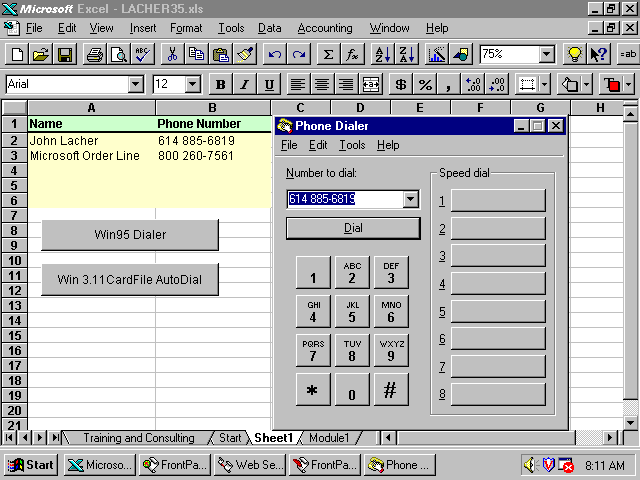Apply Currency style with dollar icon
This screenshot has height=480, width=640.
coord(400,84)
